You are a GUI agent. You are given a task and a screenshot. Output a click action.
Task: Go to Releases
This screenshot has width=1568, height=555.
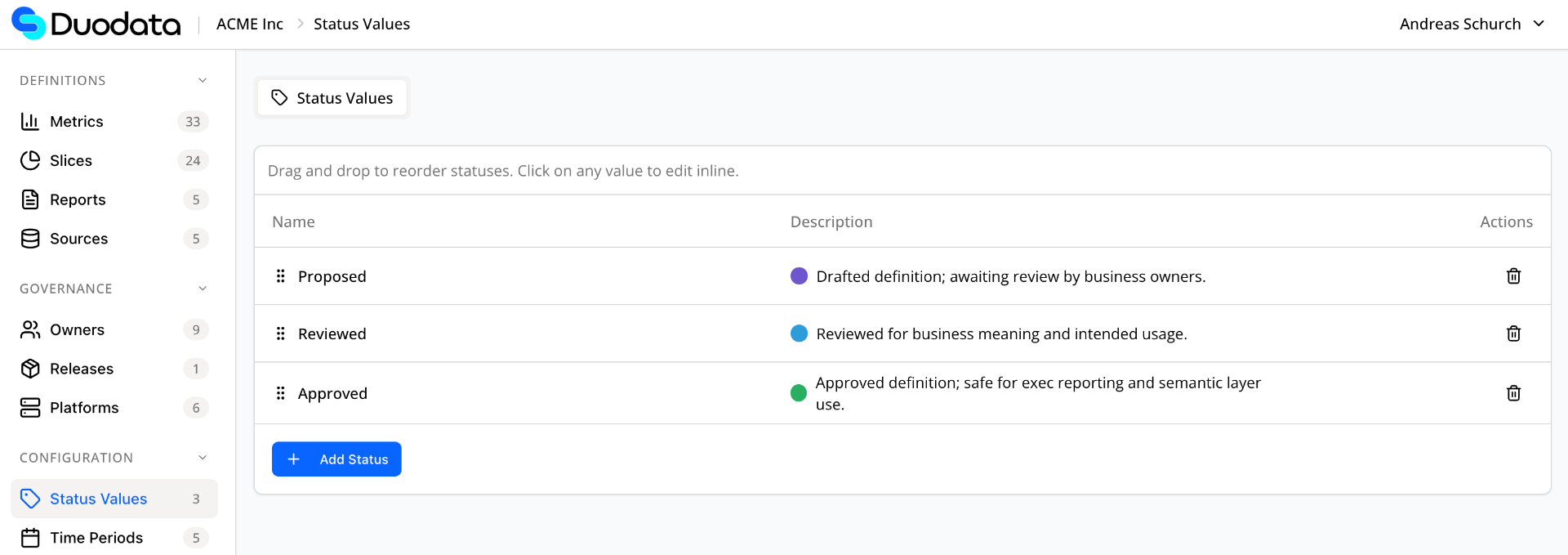click(114, 369)
